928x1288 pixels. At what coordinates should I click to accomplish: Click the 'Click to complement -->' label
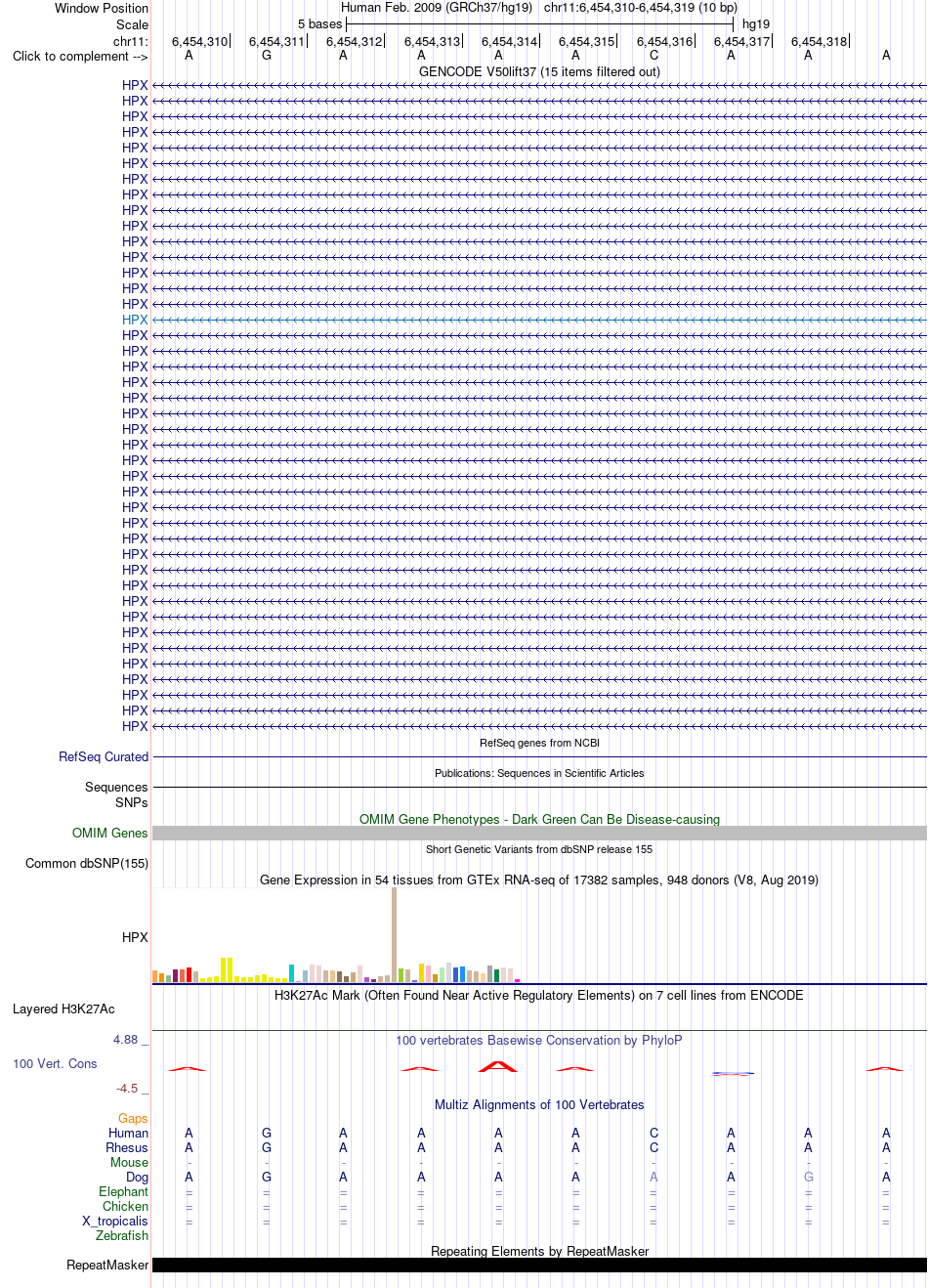pyautogui.click(x=80, y=56)
